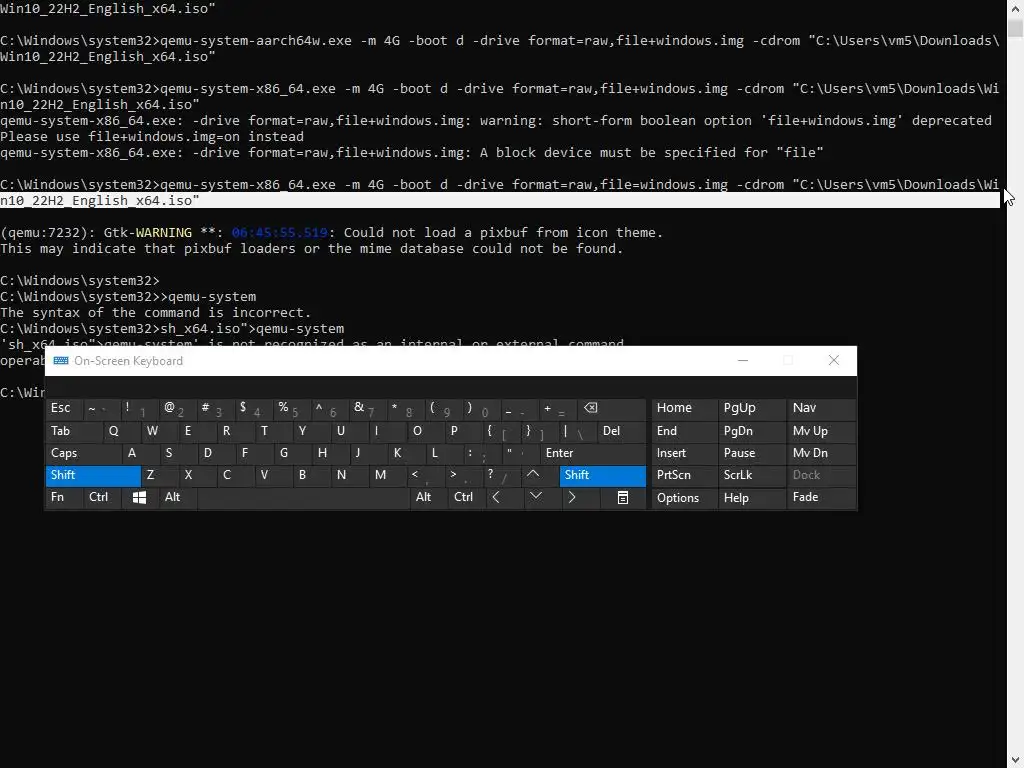Click the 5 percent key

click(x=291, y=408)
